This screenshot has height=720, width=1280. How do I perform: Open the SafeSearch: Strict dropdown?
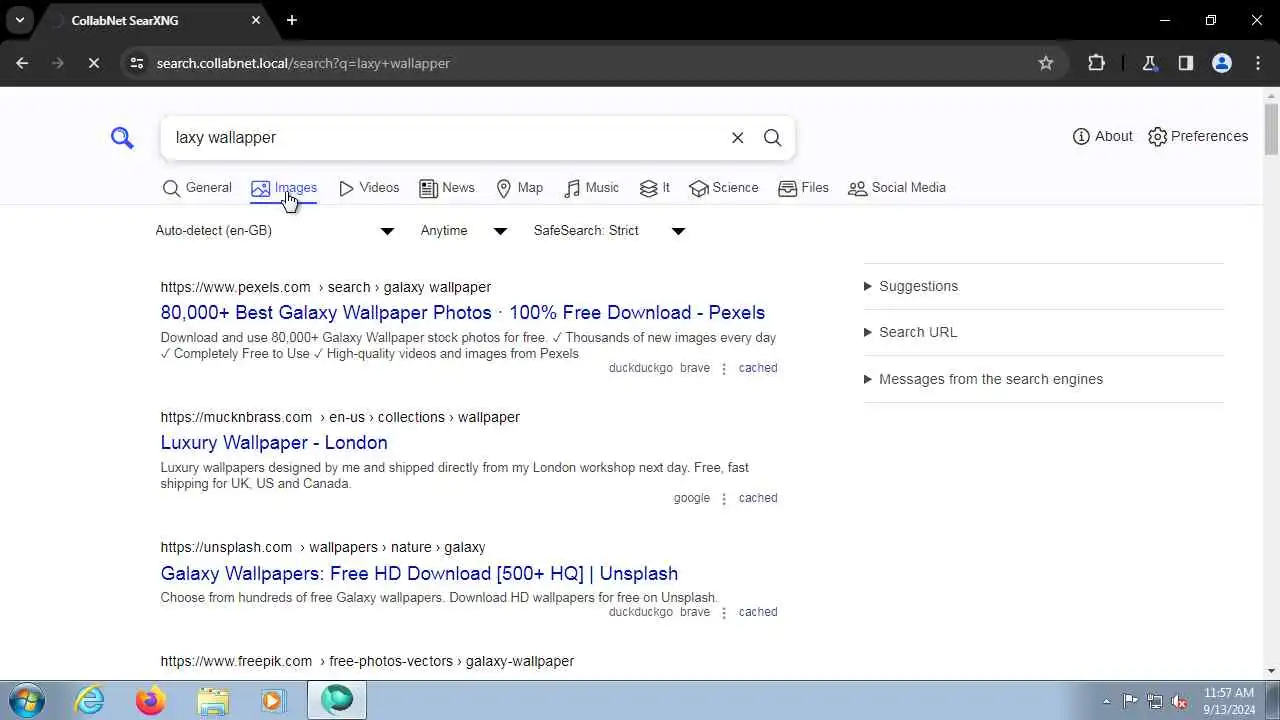point(609,231)
